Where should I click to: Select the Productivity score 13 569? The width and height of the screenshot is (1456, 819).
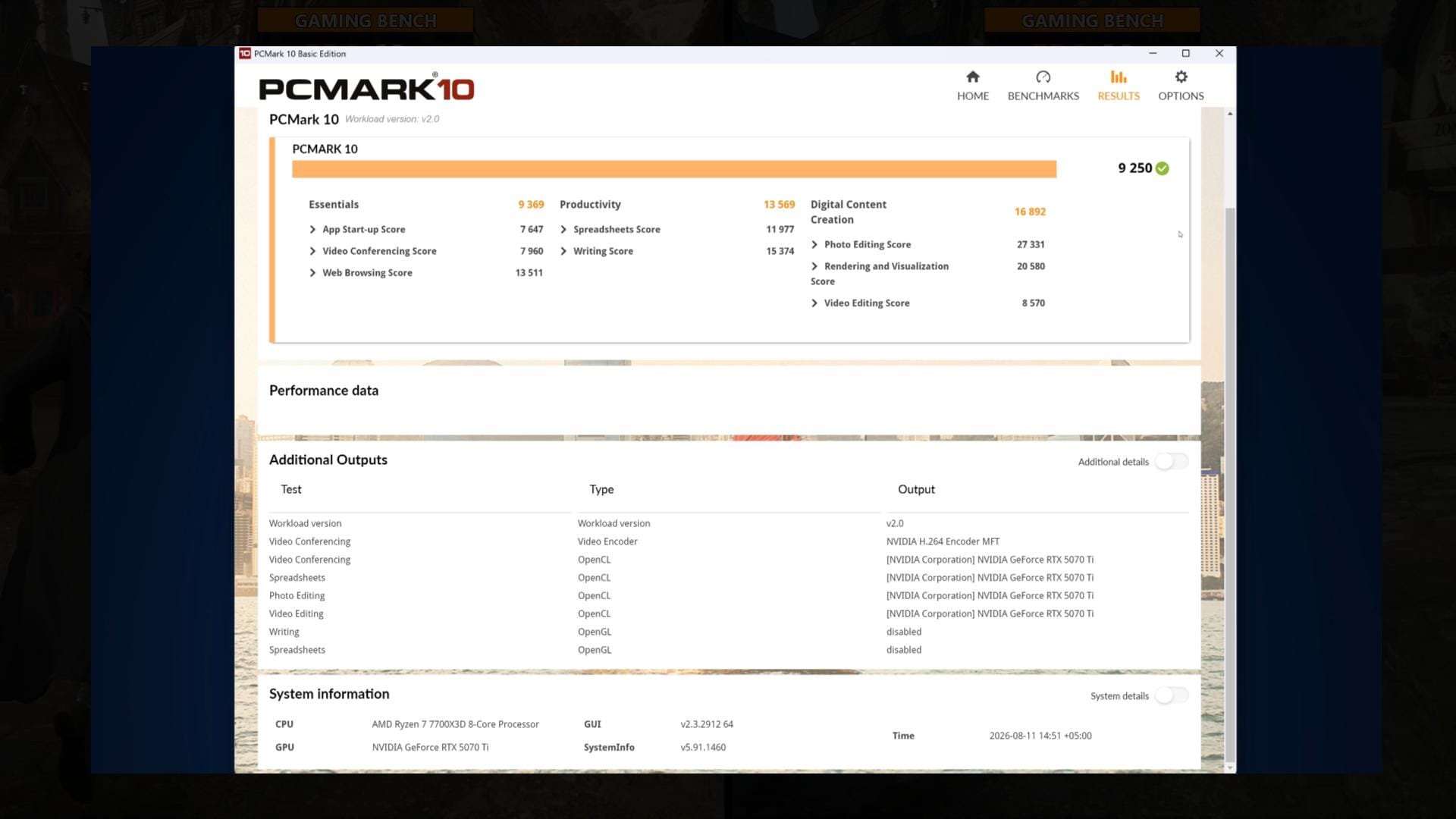(x=779, y=205)
